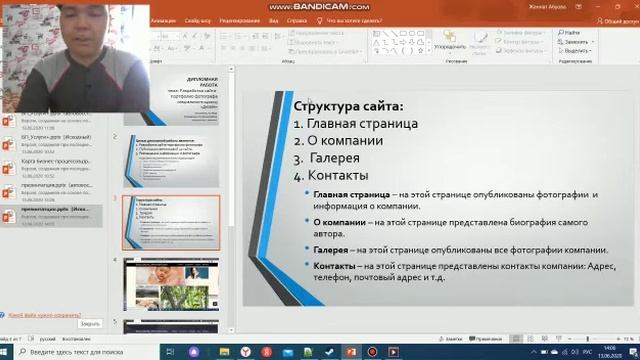The image size is (640, 360).
Task: Open the Заливка фигуры shape fill dropdown
Action: click(x=521, y=32)
